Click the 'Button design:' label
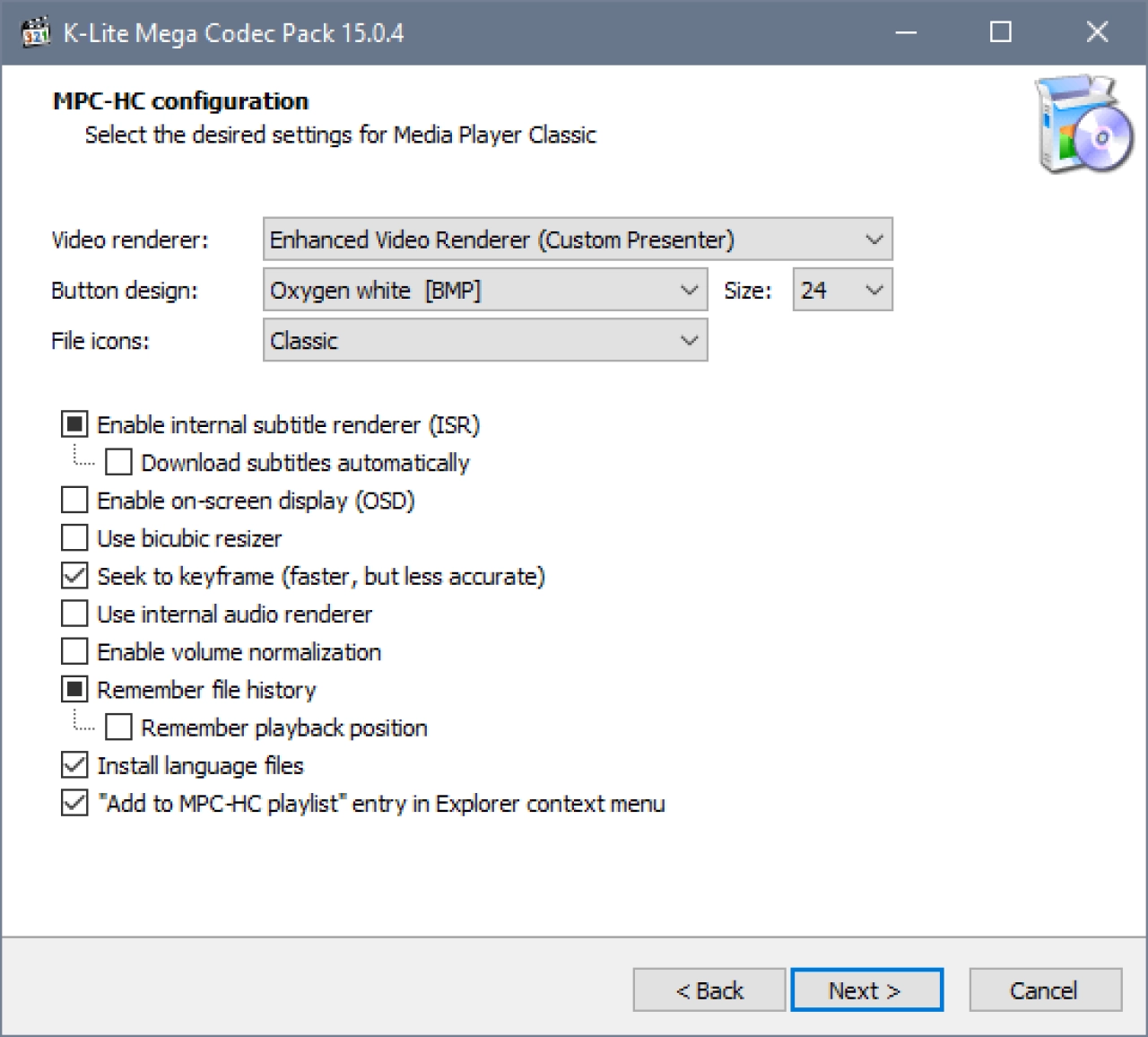The image size is (1148, 1037). (124, 290)
